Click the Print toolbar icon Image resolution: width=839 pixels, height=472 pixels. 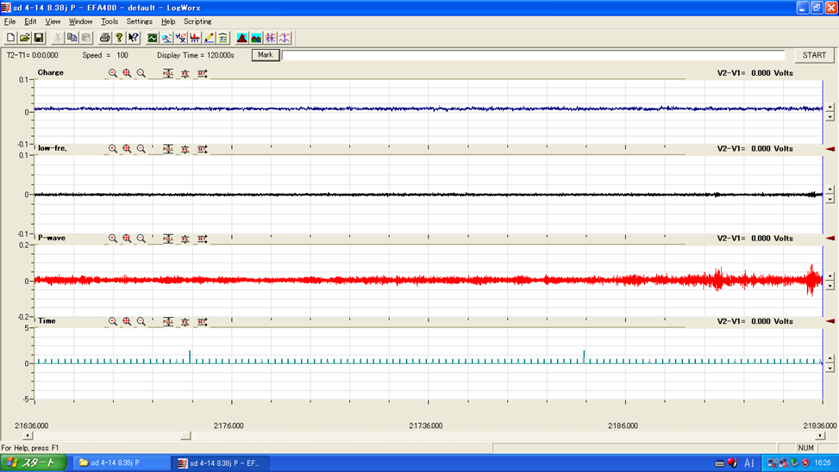(105, 38)
